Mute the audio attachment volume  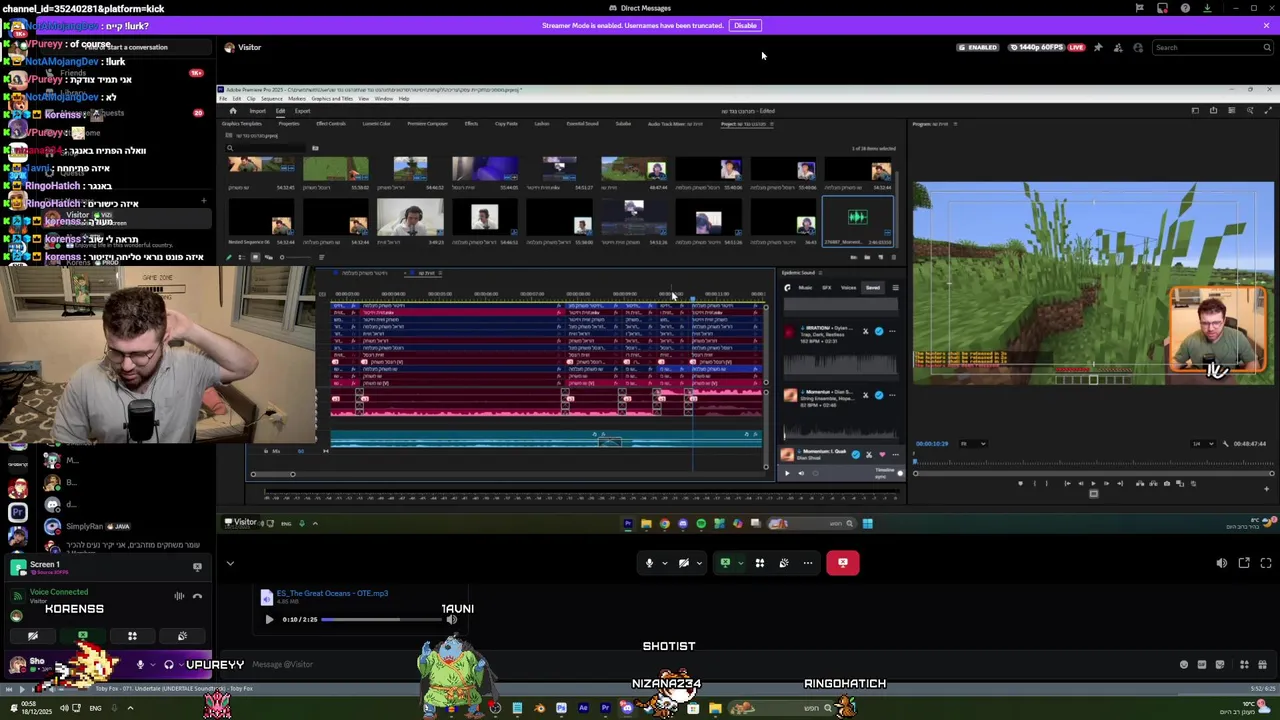(452, 620)
